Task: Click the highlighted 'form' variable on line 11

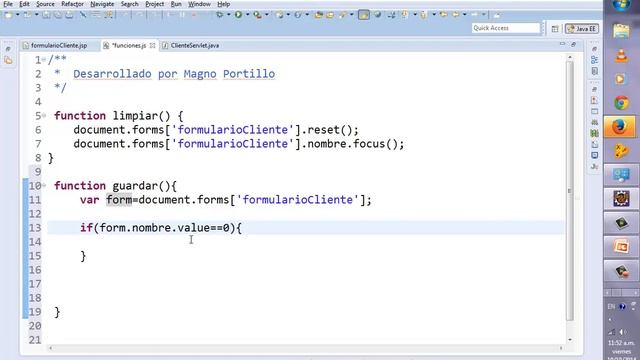Action: (119, 200)
